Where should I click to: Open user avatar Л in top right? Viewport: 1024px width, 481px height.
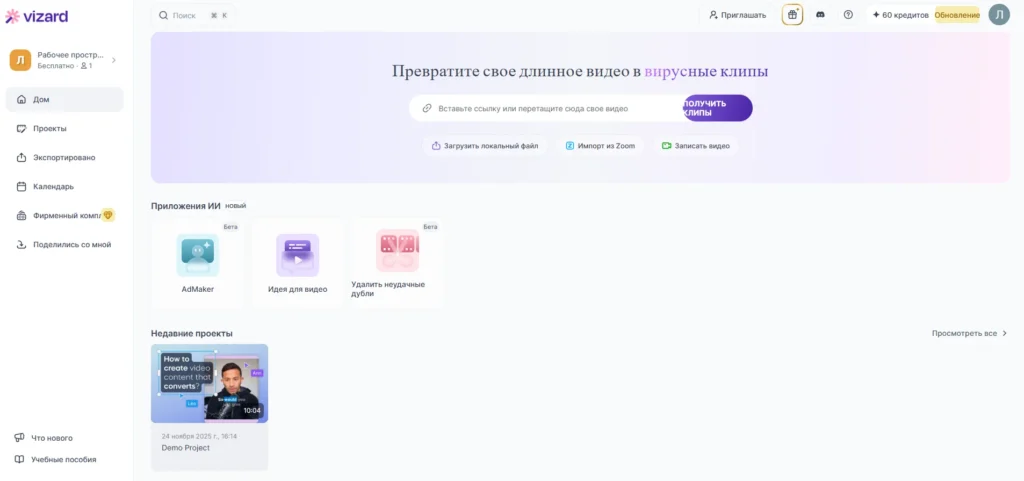click(999, 14)
